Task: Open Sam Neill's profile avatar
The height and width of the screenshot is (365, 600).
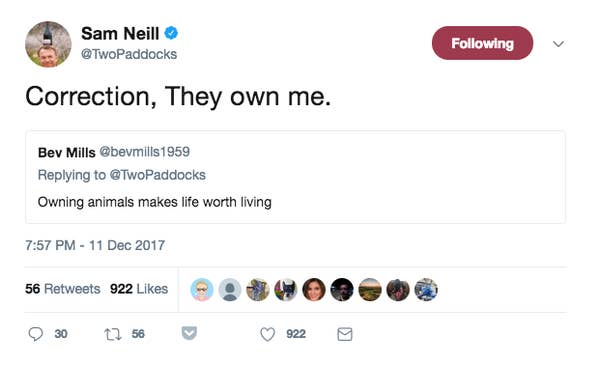Action: pyautogui.click(x=48, y=44)
